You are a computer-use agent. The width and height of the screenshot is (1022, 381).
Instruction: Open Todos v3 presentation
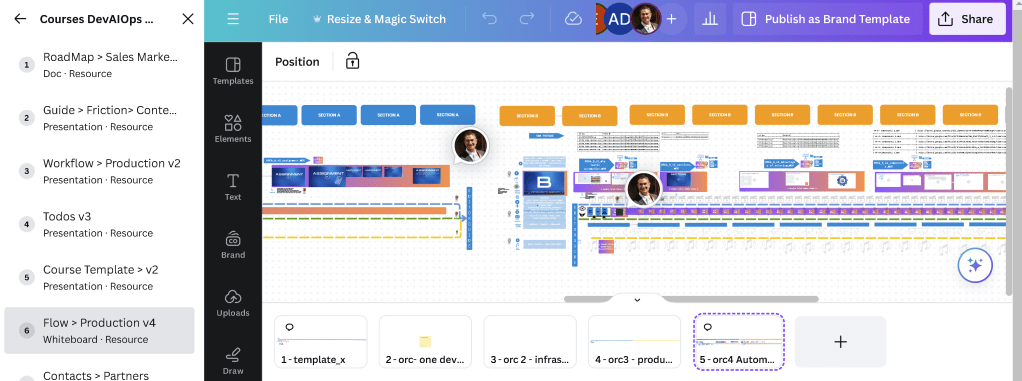[99, 224]
